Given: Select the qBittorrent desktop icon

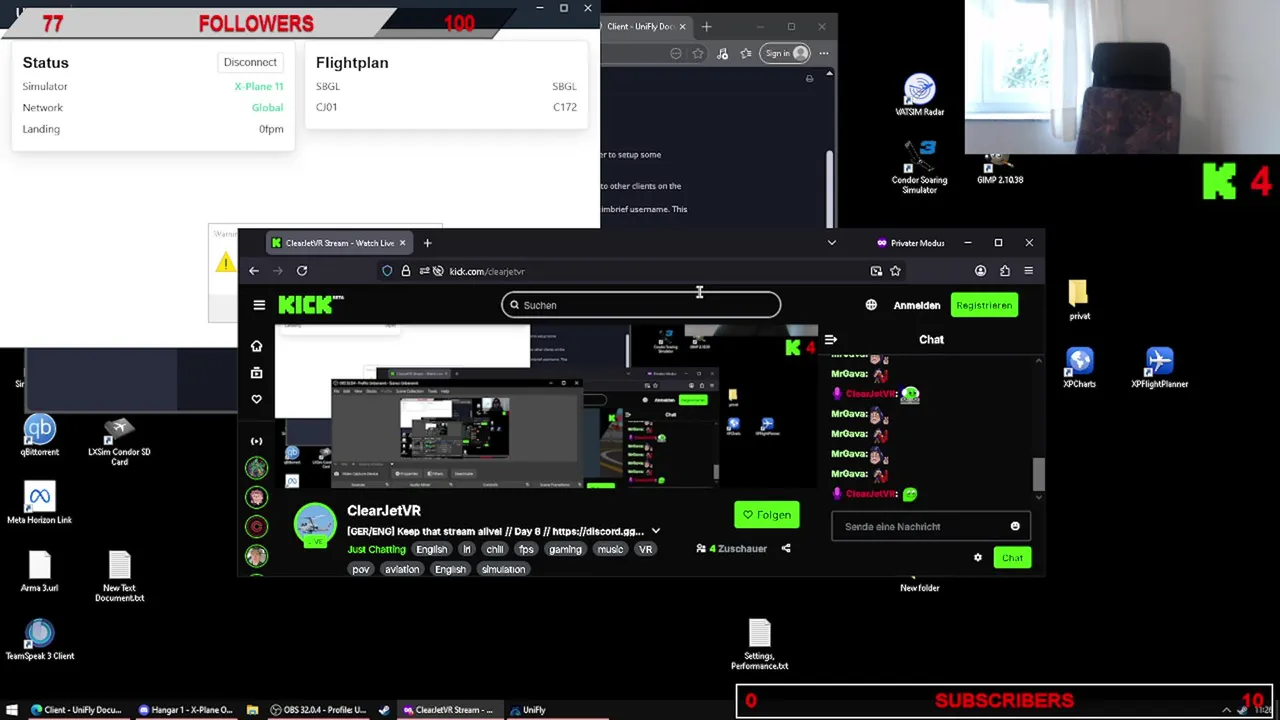Looking at the screenshot, I should [39, 436].
